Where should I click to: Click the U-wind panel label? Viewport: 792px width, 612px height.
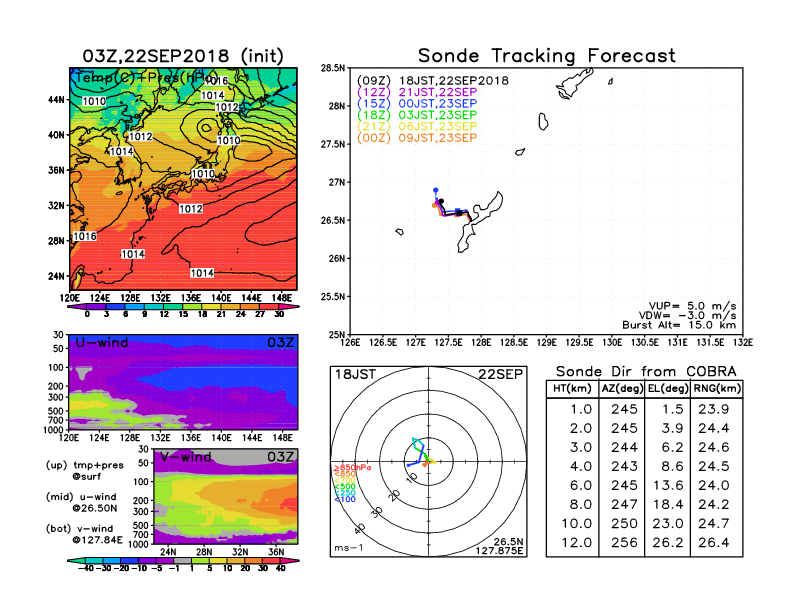coord(102,342)
